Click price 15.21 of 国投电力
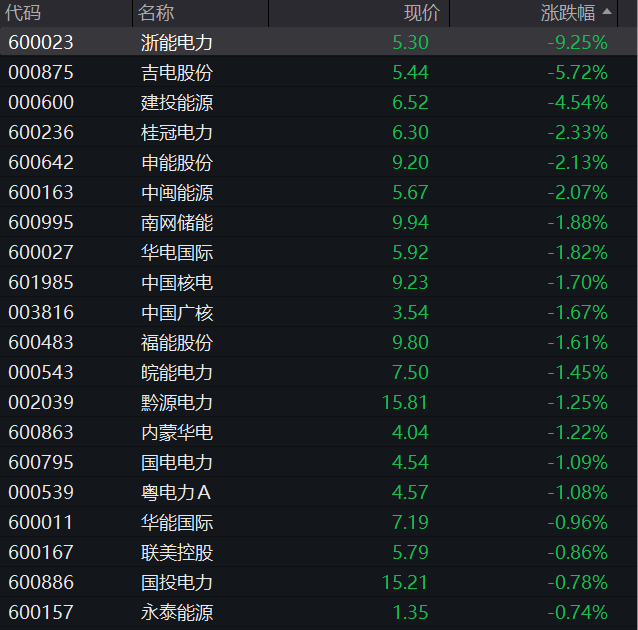This screenshot has width=638, height=630. coord(405,582)
